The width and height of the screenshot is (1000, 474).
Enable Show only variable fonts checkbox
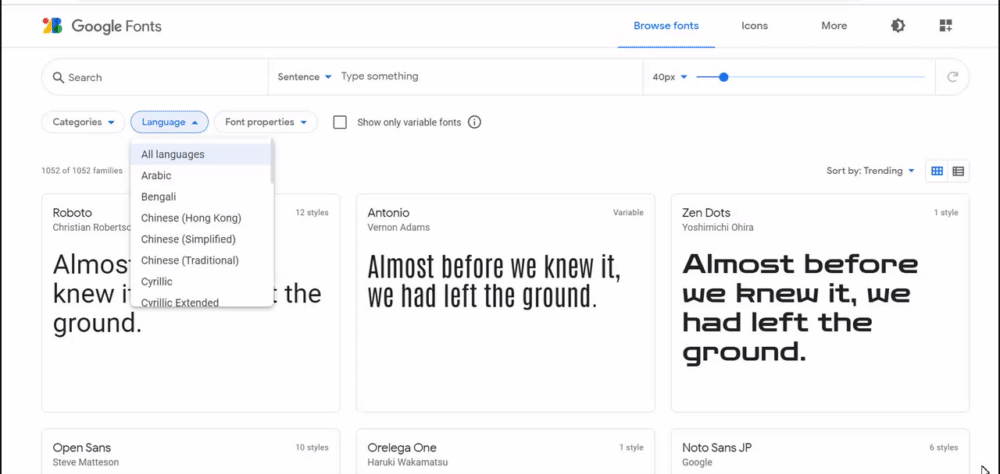(340, 122)
